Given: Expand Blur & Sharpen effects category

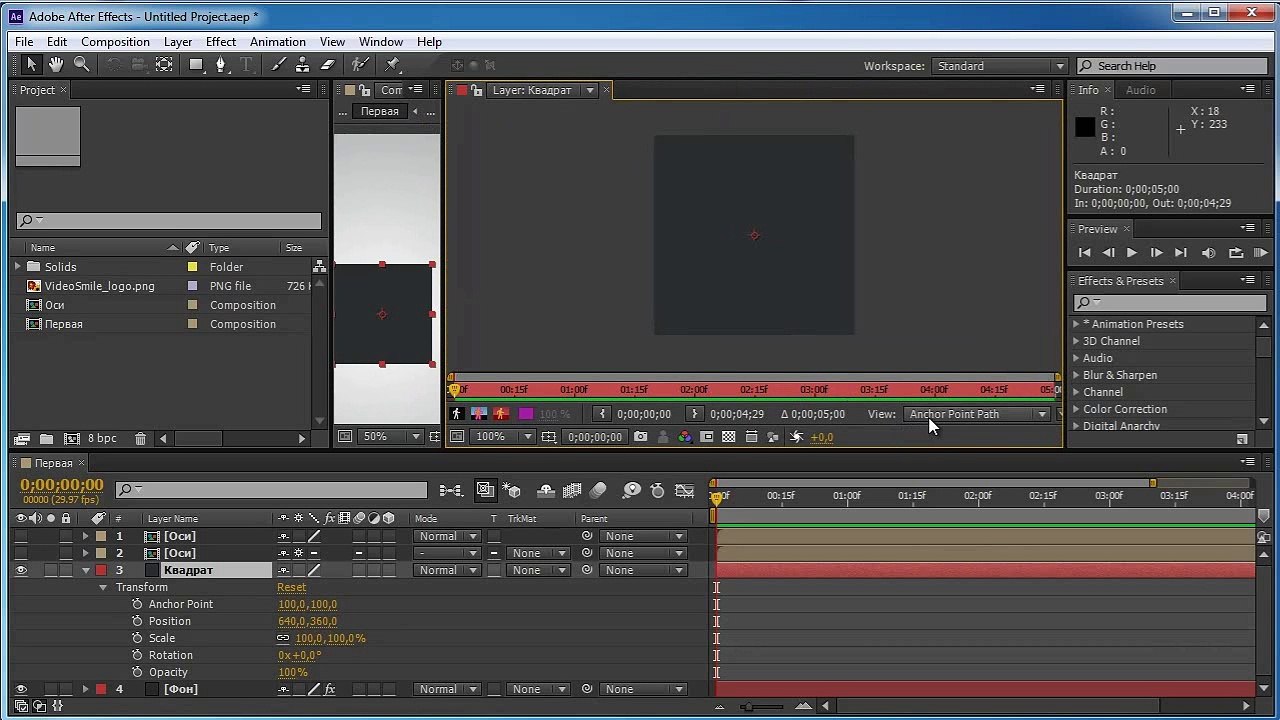Looking at the screenshot, I should tap(1076, 375).
